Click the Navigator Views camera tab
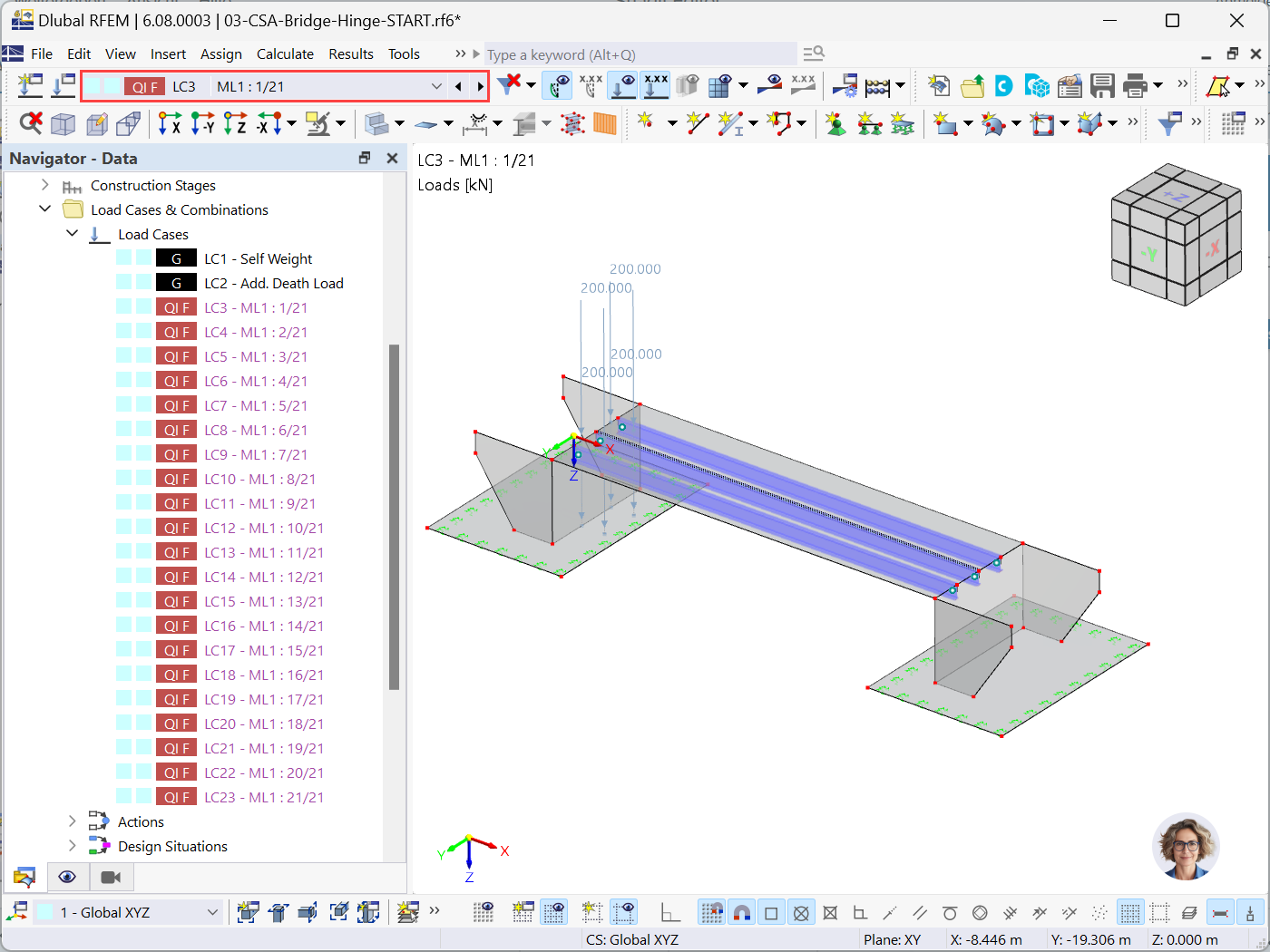Viewport: 1270px width, 952px height. pos(111,877)
